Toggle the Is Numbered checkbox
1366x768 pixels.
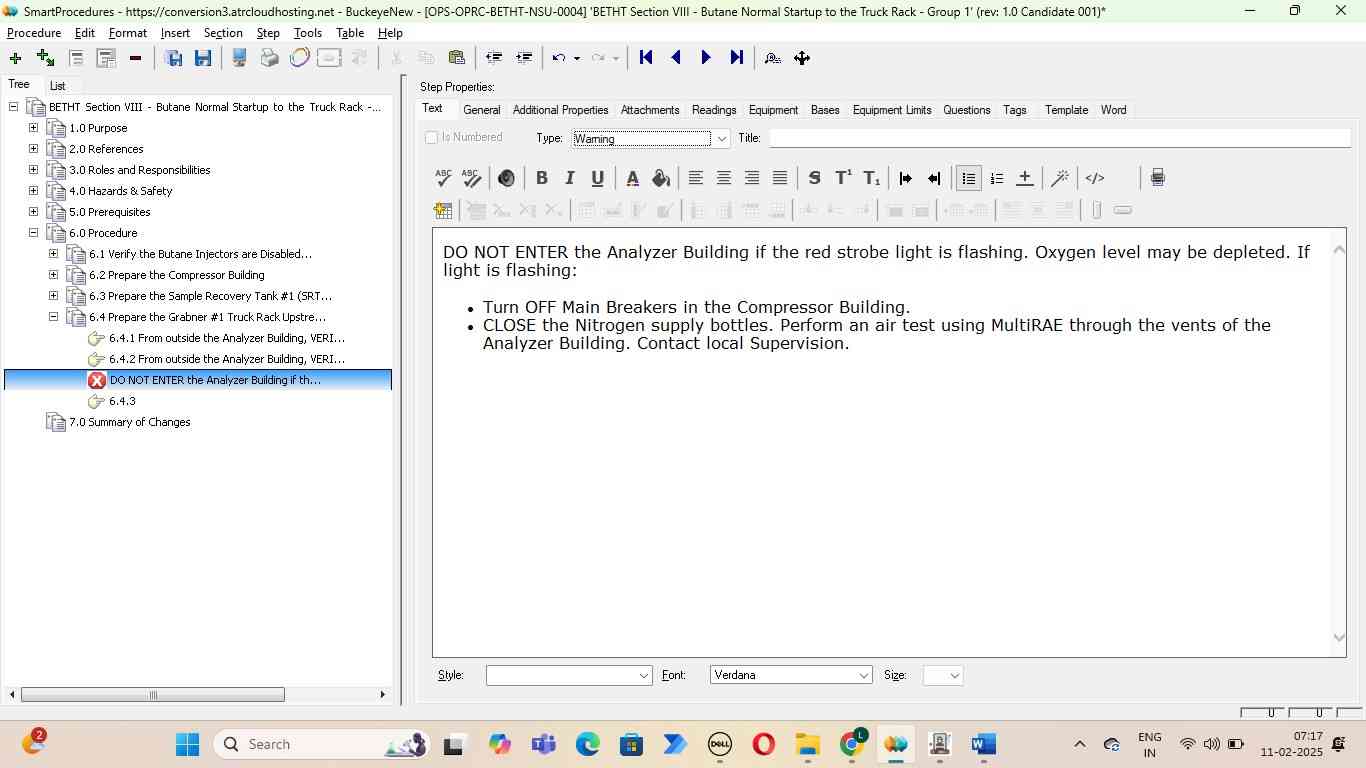pos(432,137)
